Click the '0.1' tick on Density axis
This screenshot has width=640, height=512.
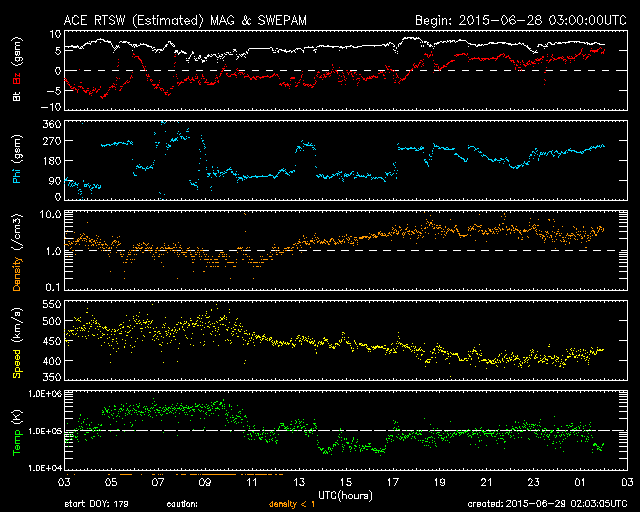53,287
